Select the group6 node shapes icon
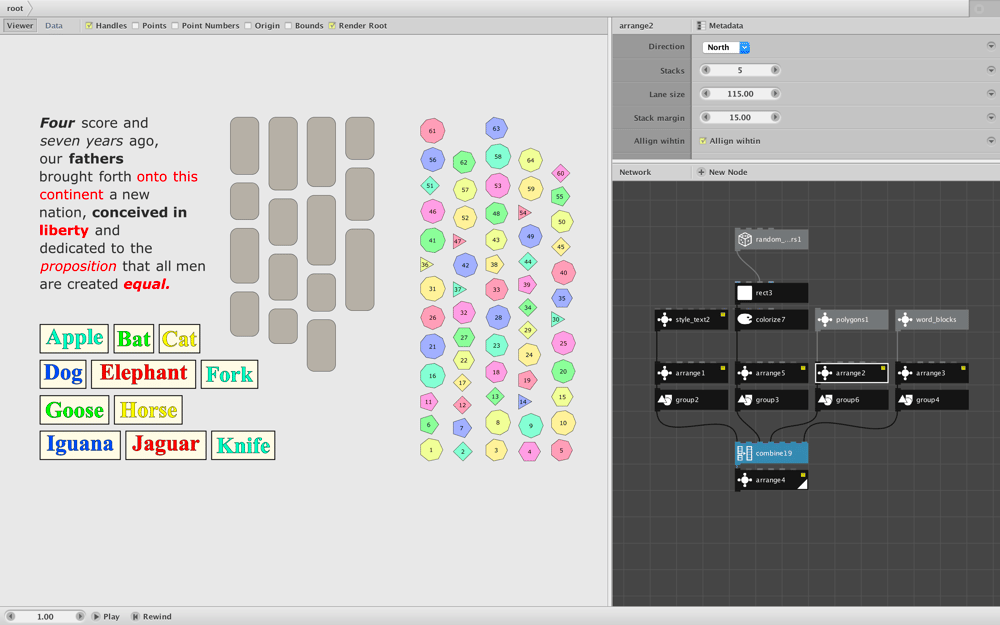 [x=825, y=400]
